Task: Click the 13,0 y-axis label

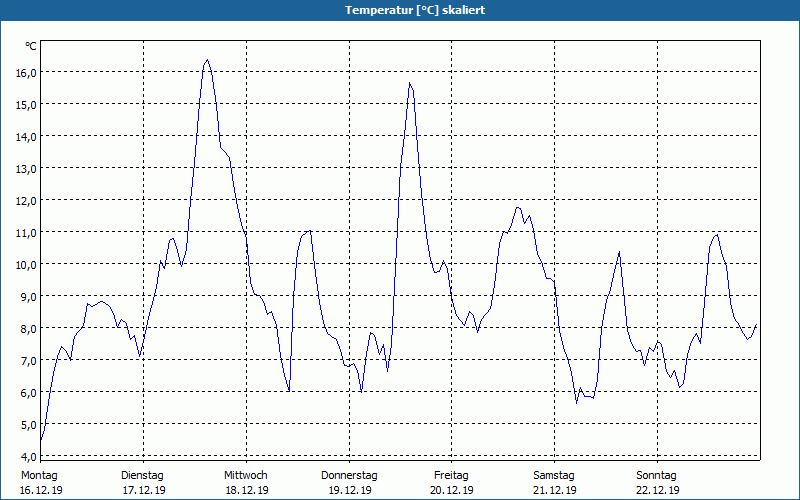Action: [x=26, y=169]
